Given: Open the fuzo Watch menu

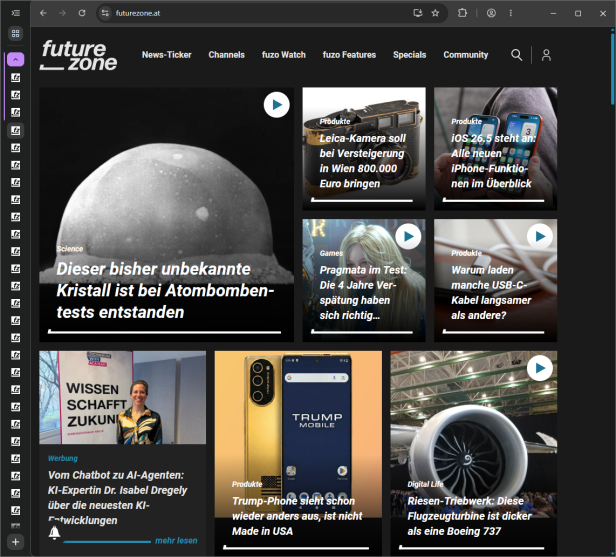Looking at the screenshot, I should (x=284, y=55).
